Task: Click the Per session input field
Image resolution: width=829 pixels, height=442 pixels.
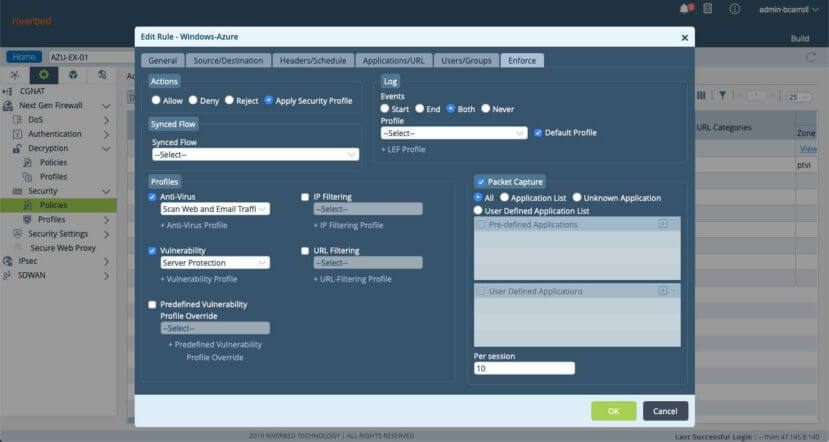Action: tap(524, 368)
